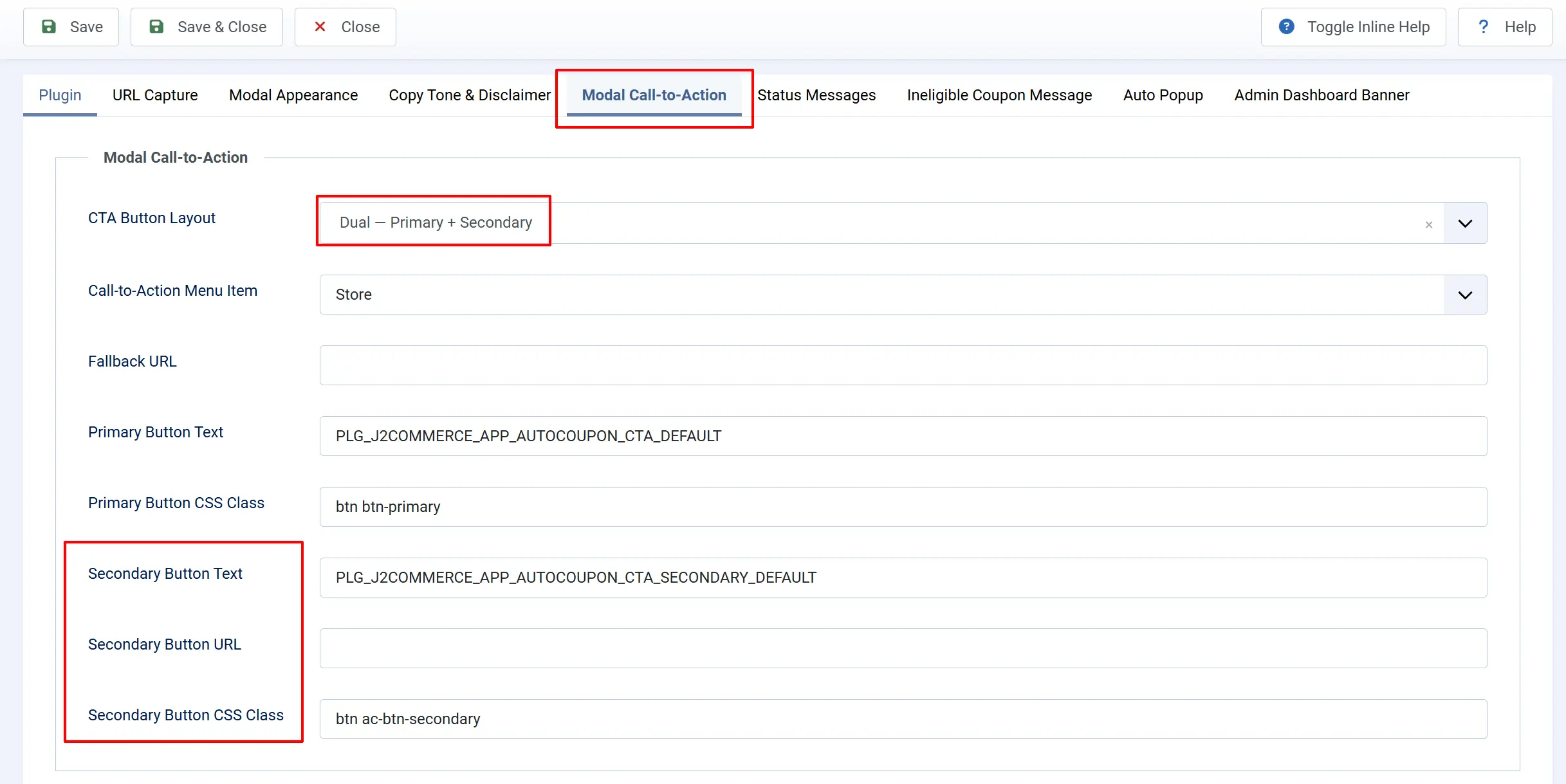This screenshot has width=1566, height=784.
Task: Click the Save button
Action: [x=71, y=27]
